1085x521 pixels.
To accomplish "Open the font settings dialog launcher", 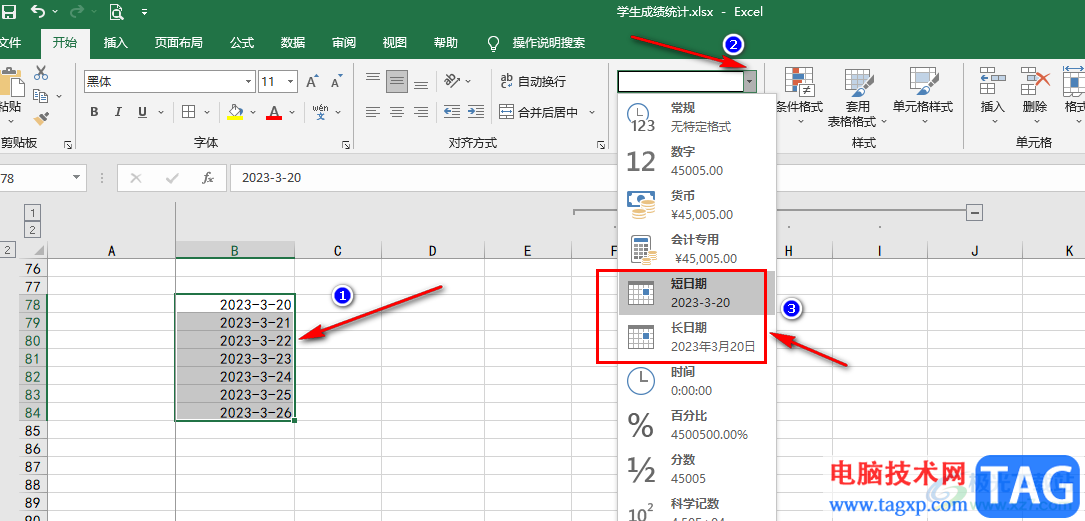I will (345, 144).
